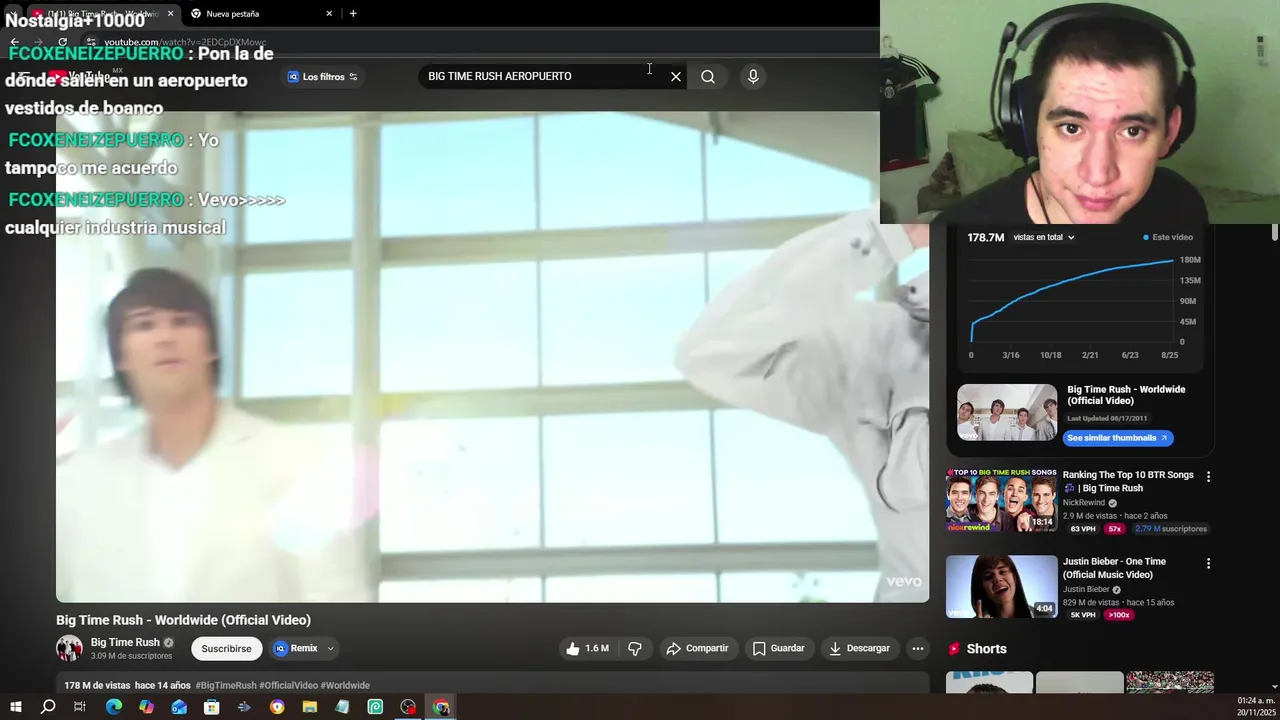Screen dimensions: 1280x720
Task: Open Norton shield icon in taskbar
Action: (x=277, y=707)
